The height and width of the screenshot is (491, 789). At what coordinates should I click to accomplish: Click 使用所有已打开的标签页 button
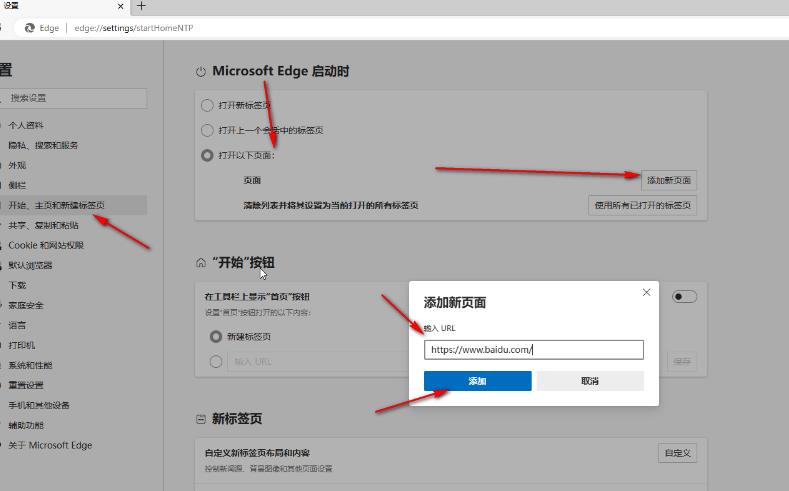click(643, 205)
